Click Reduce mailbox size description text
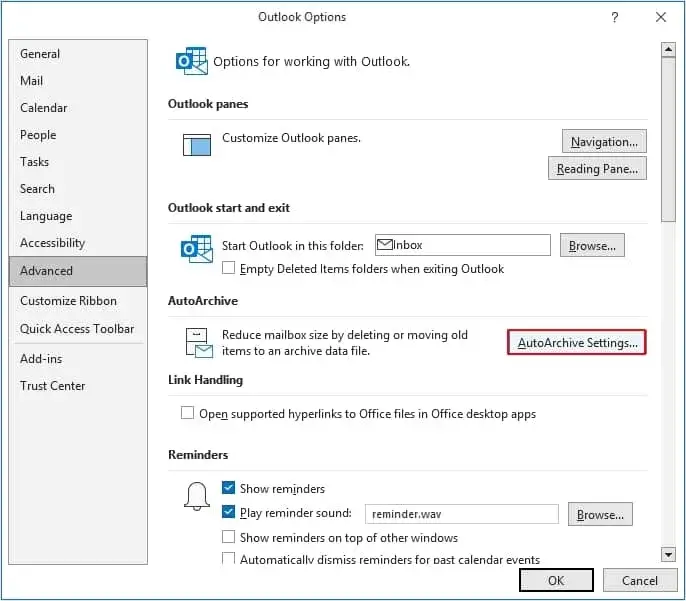Image resolution: width=686 pixels, height=601 pixels. [345, 343]
